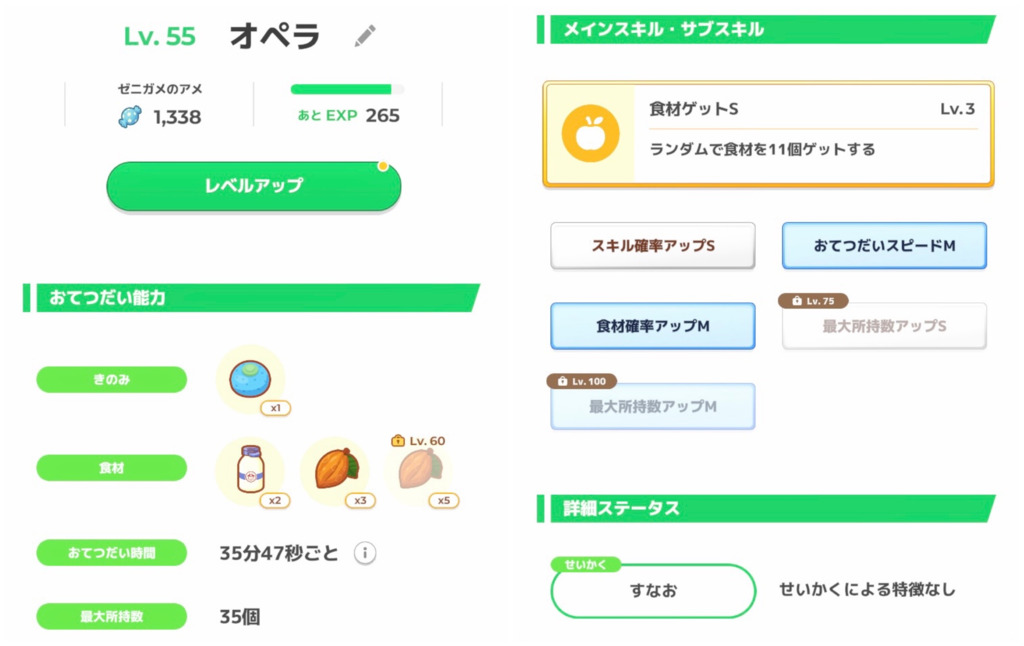The image size is (1024, 646).
Task: Select the blue Oran berry icon
Action: click(x=249, y=379)
